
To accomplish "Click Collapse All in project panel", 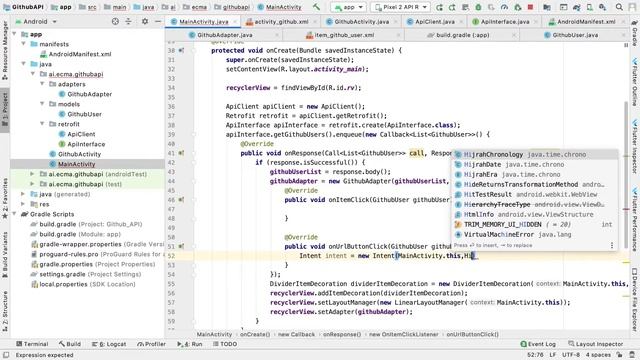I will [128, 21].
